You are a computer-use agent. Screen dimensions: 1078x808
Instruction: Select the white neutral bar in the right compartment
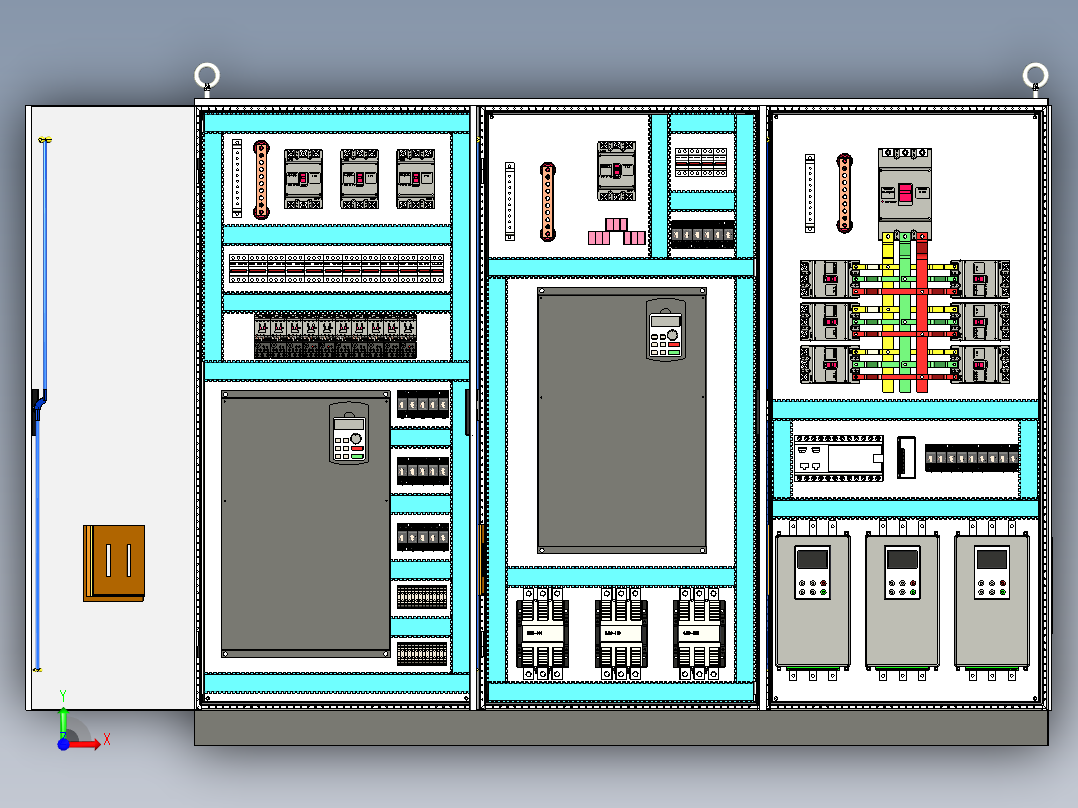pos(810,193)
